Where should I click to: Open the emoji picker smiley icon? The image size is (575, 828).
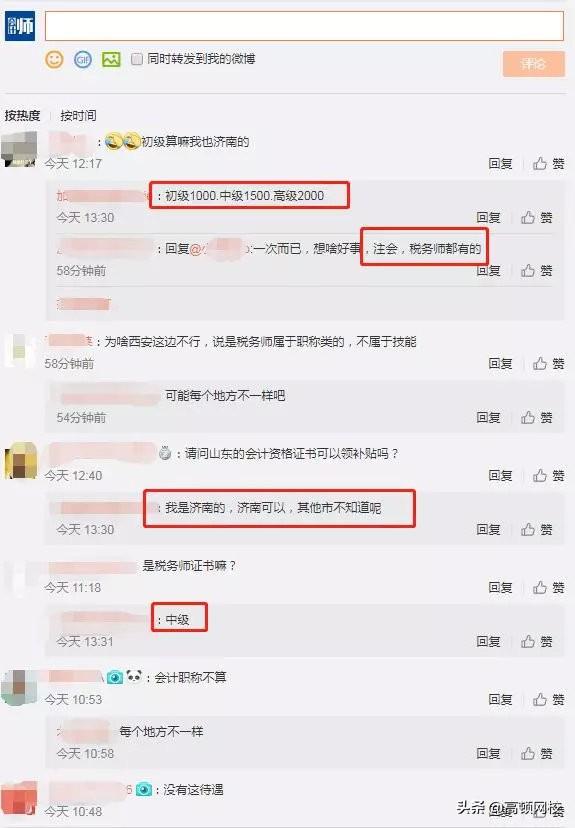coord(54,59)
